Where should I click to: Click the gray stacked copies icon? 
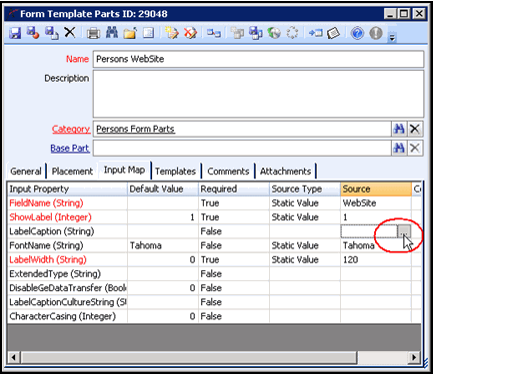237,33
